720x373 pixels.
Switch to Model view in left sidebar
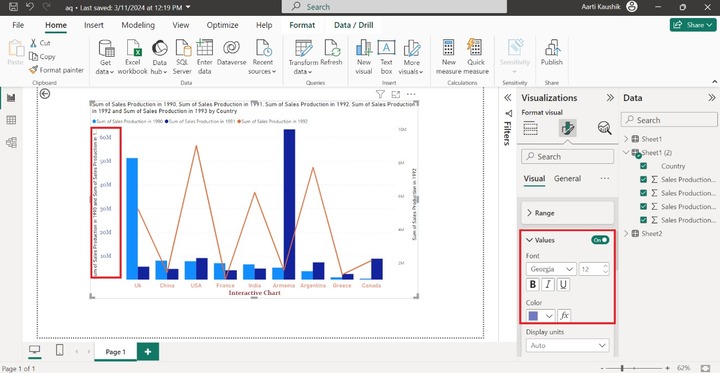coord(11,142)
